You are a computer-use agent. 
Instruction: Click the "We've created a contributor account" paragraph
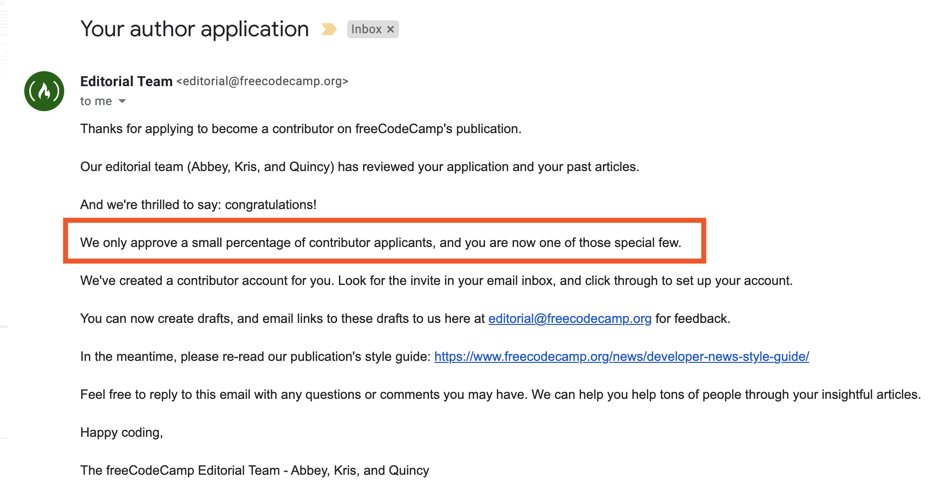pos(436,281)
